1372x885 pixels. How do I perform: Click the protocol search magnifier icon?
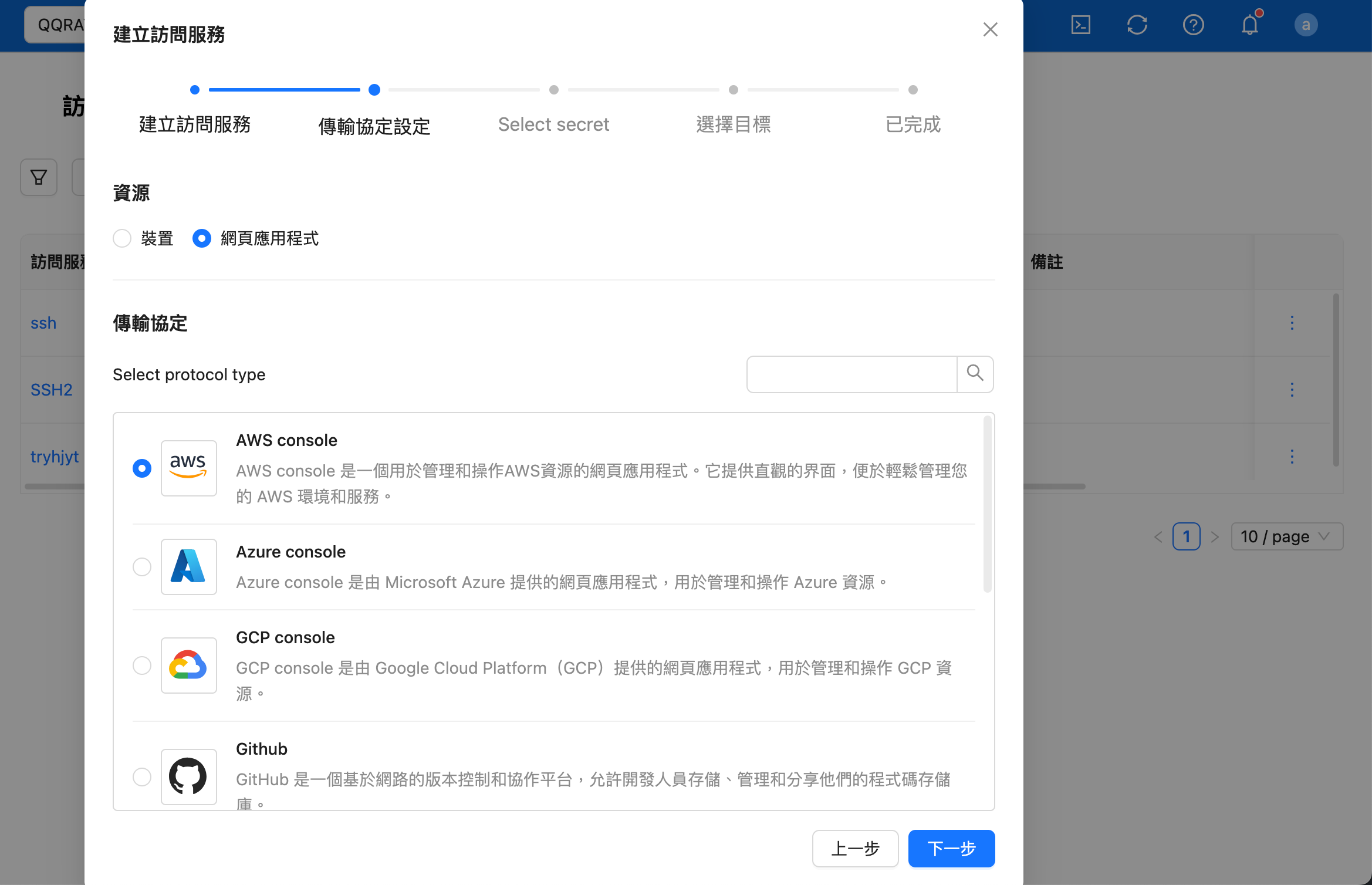point(975,374)
